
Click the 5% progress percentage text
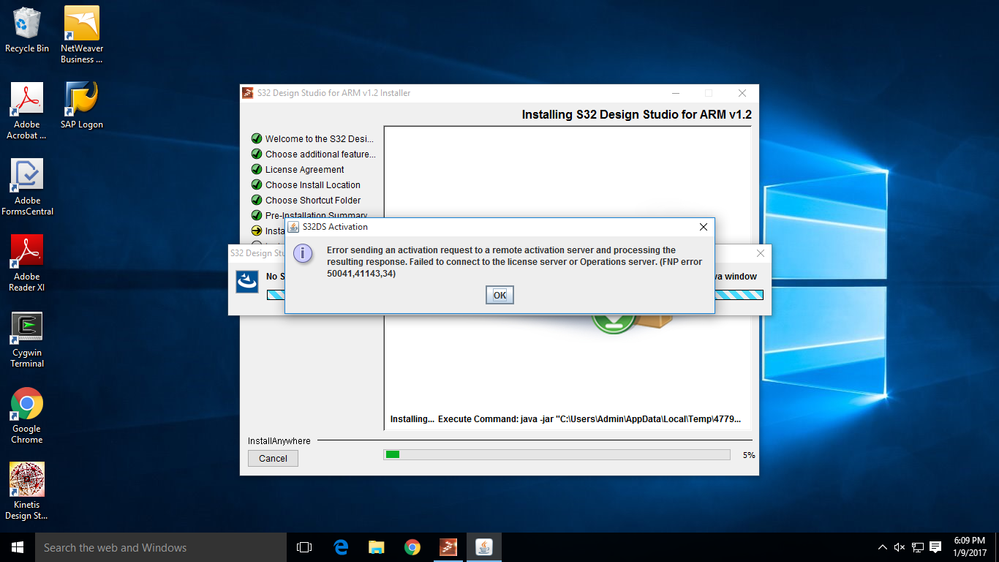(749, 455)
